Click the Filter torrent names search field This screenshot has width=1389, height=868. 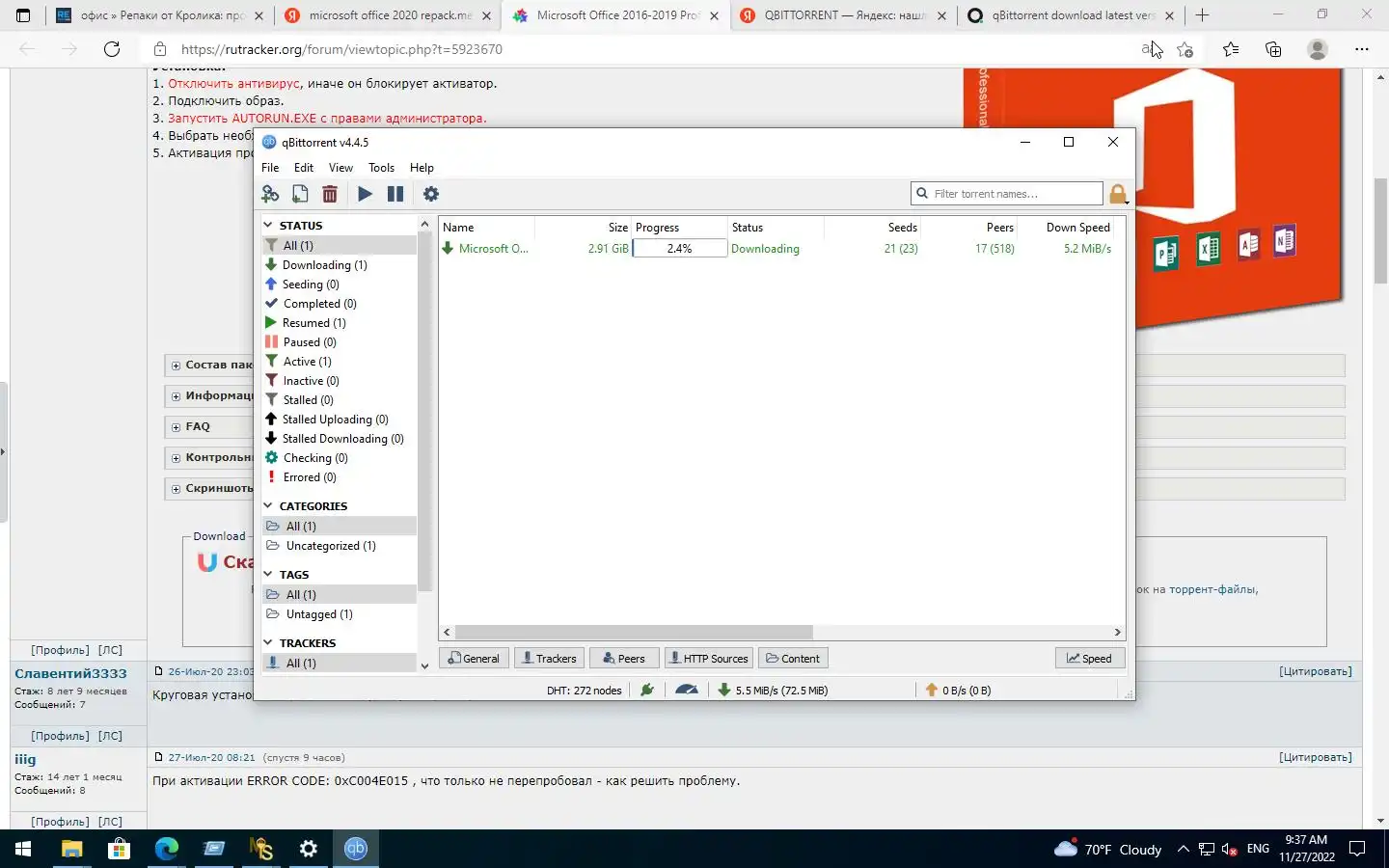click(x=1007, y=194)
